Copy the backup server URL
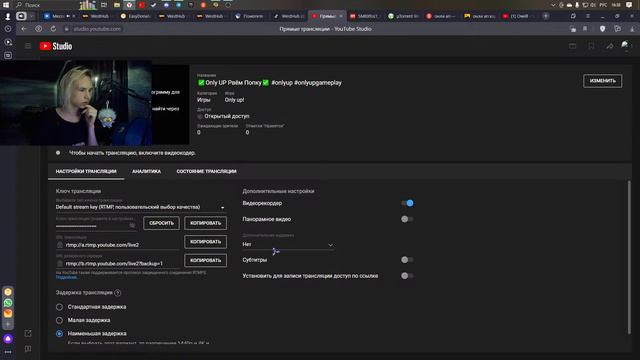Image resolution: width=640 pixels, height=360 pixels. click(205, 260)
